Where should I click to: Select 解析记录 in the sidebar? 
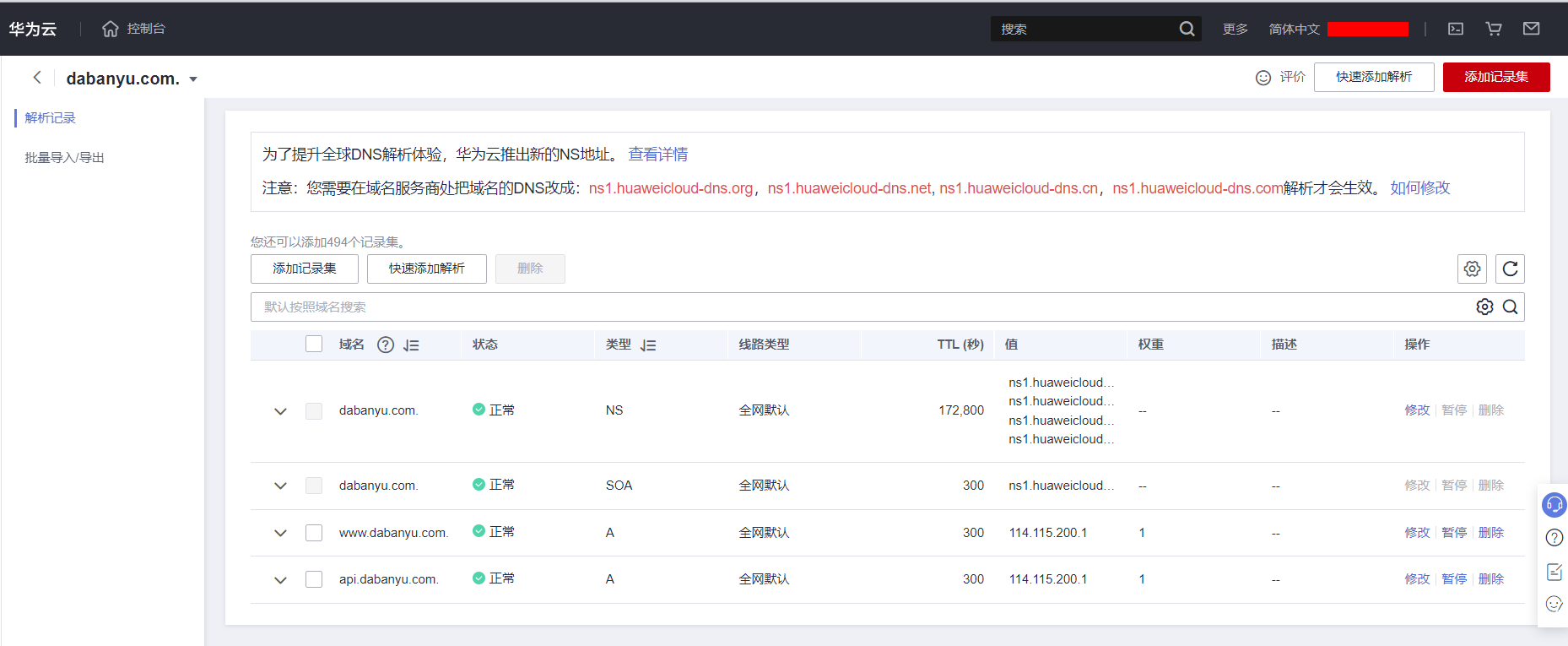click(x=51, y=117)
